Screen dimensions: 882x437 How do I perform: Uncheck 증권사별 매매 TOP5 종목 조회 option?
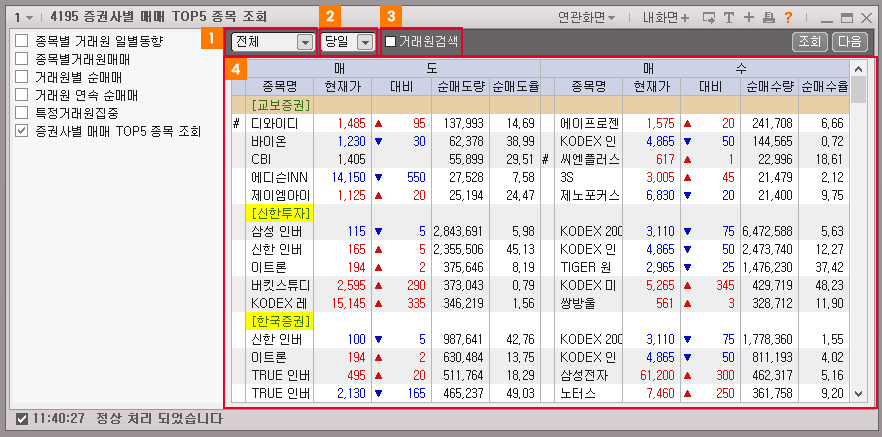pos(21,130)
